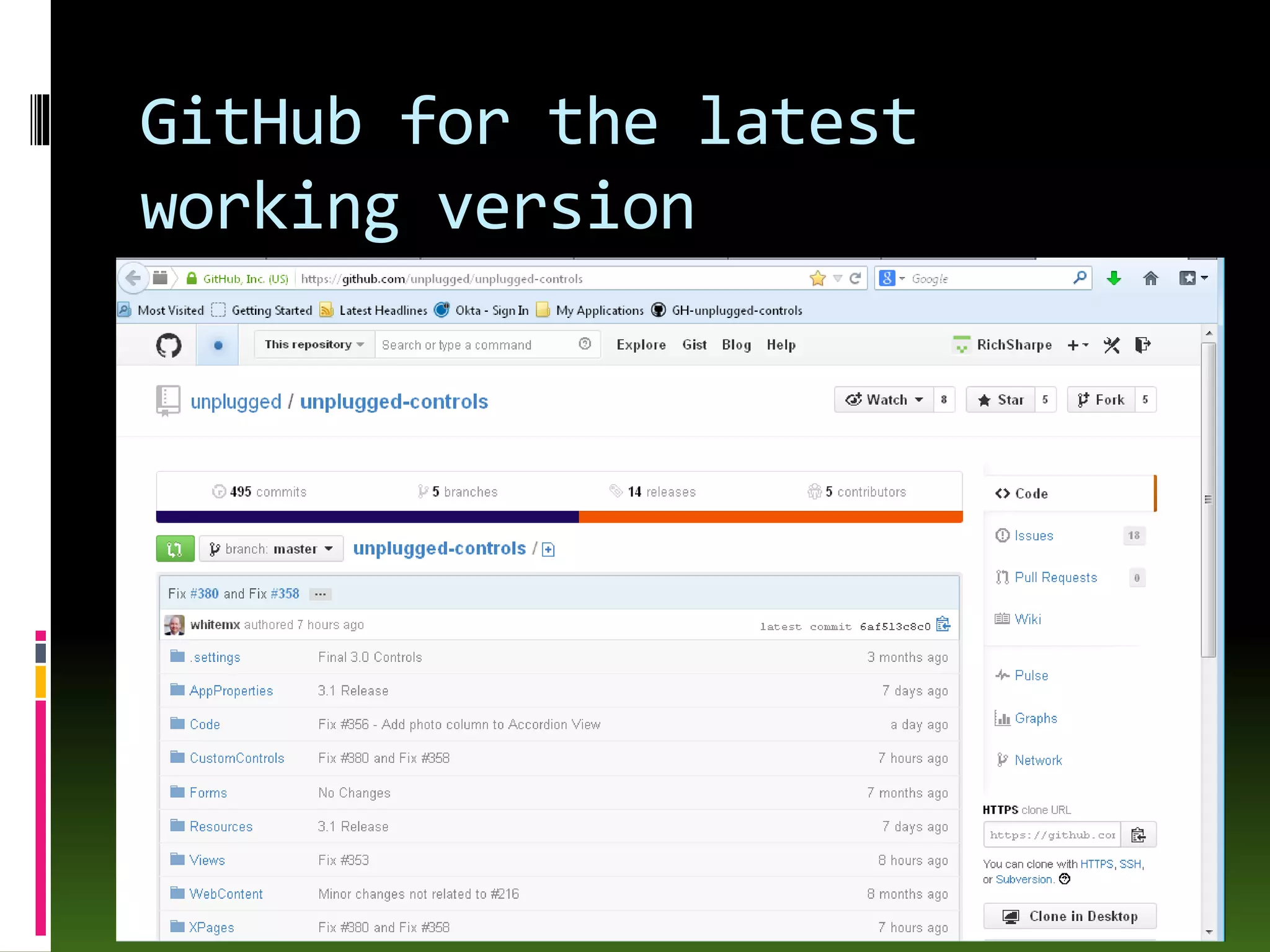Copy latest commit SHA clipboard icon

pos(943,624)
